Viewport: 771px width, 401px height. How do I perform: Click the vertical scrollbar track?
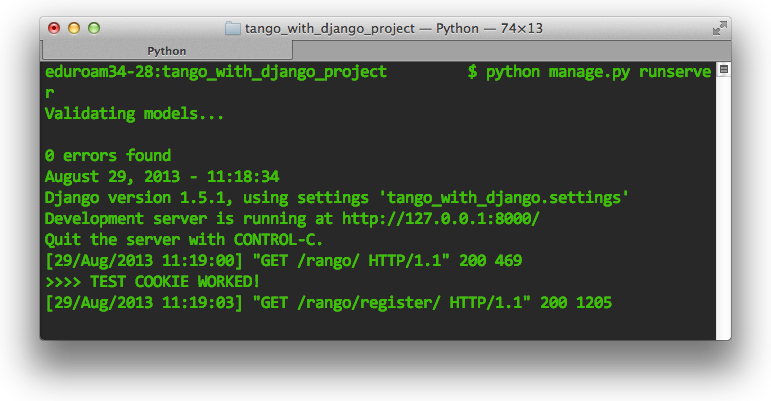(723, 206)
